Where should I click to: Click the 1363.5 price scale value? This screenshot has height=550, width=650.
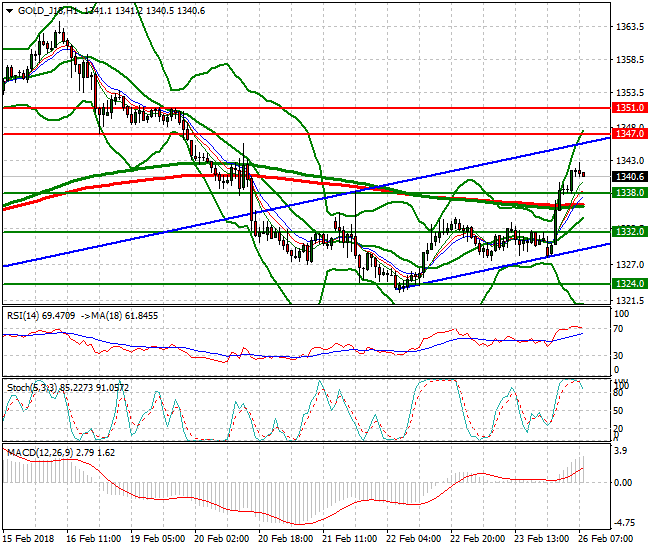click(x=630, y=27)
